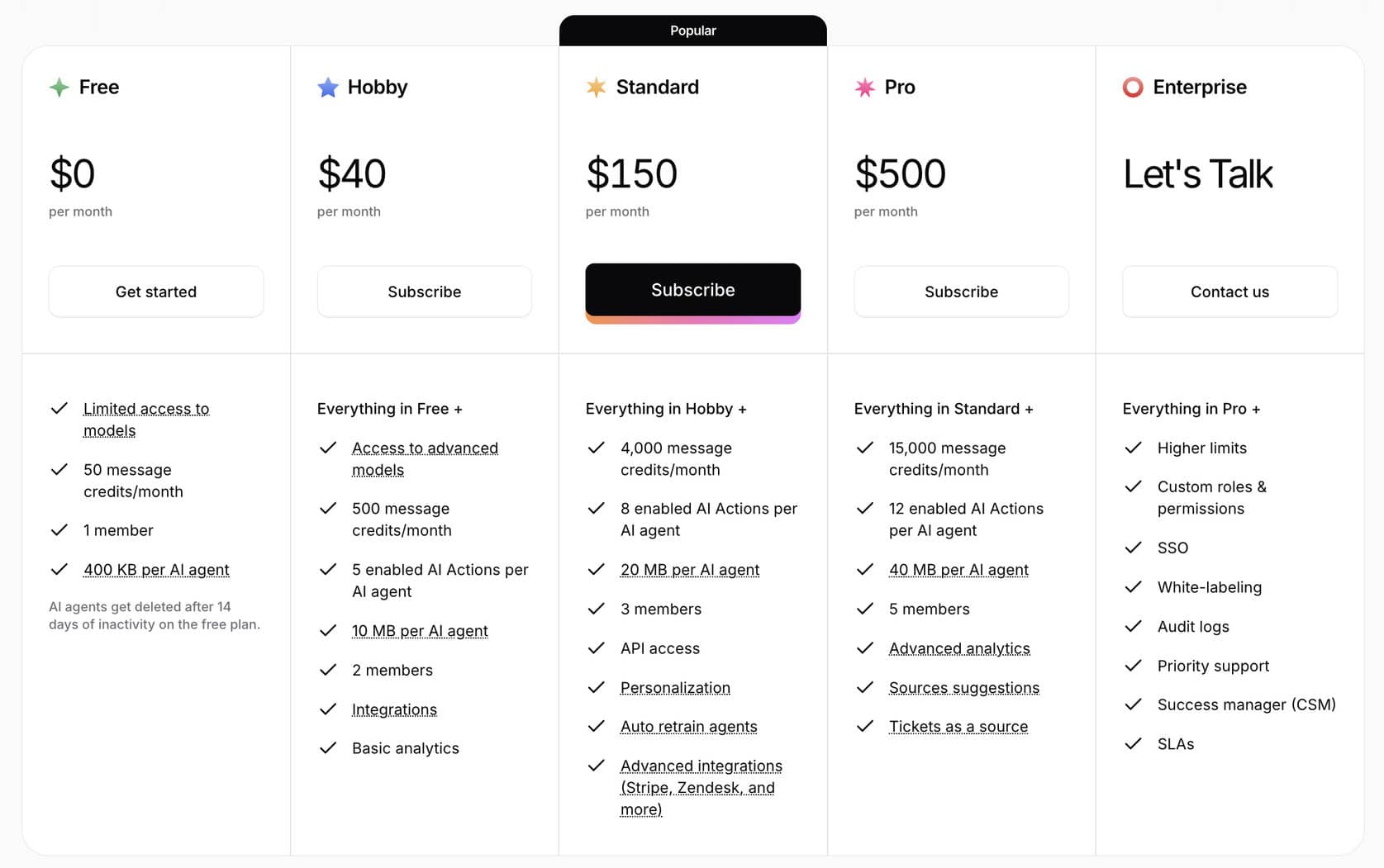Image resolution: width=1384 pixels, height=868 pixels.
Task: Click the Popular badge above Standard
Action: click(692, 31)
